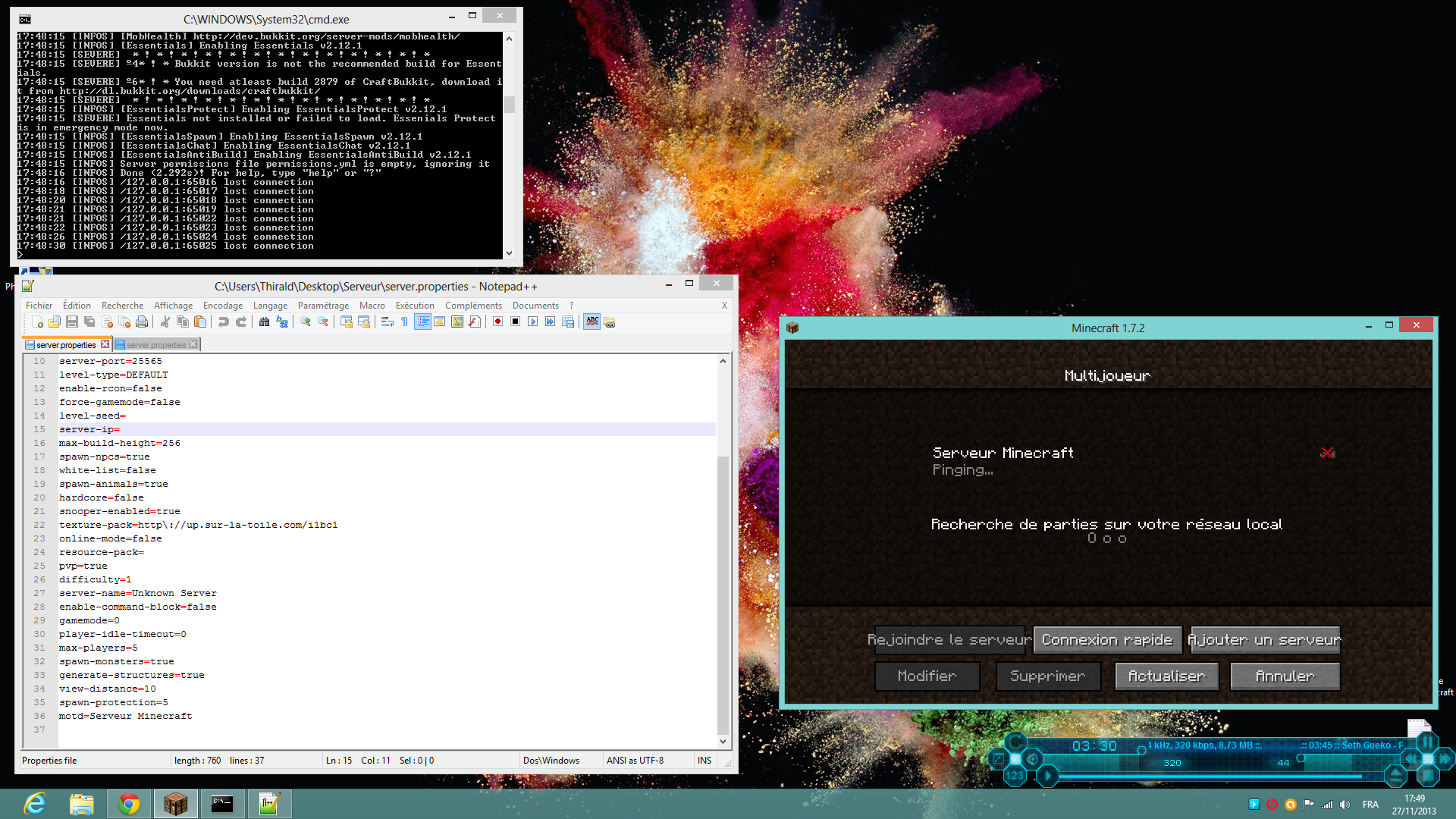This screenshot has width=1456, height=819.
Task: Click the Save recorded macro icon
Action: pyautogui.click(x=568, y=322)
